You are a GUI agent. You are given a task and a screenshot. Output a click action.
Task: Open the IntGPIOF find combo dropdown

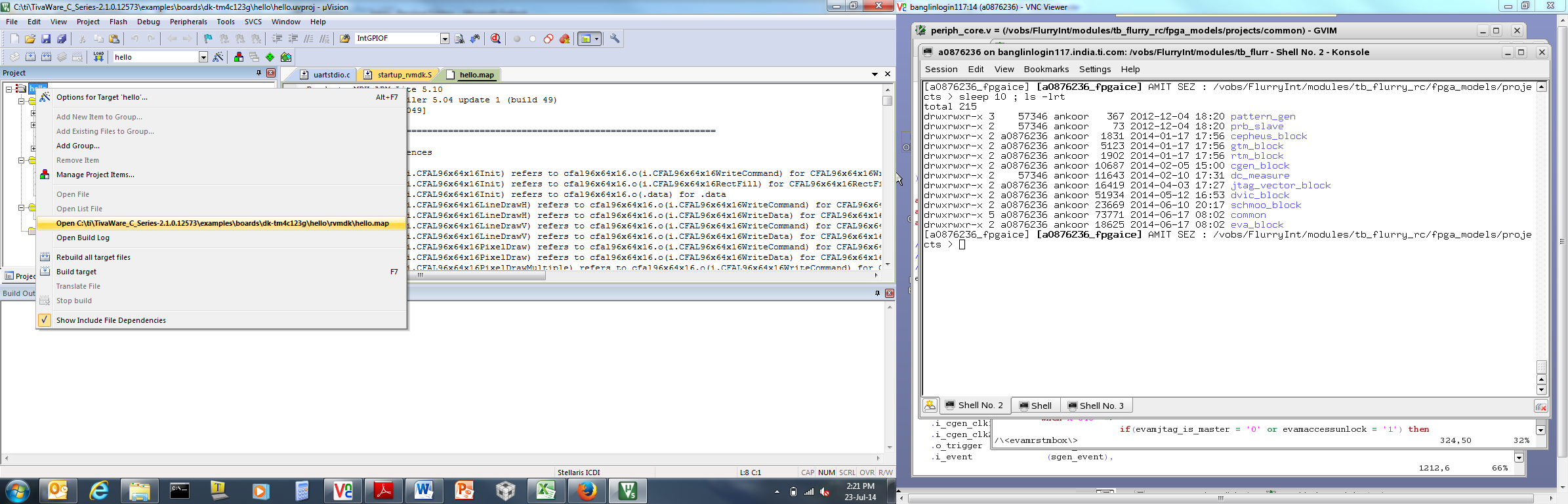(445, 39)
